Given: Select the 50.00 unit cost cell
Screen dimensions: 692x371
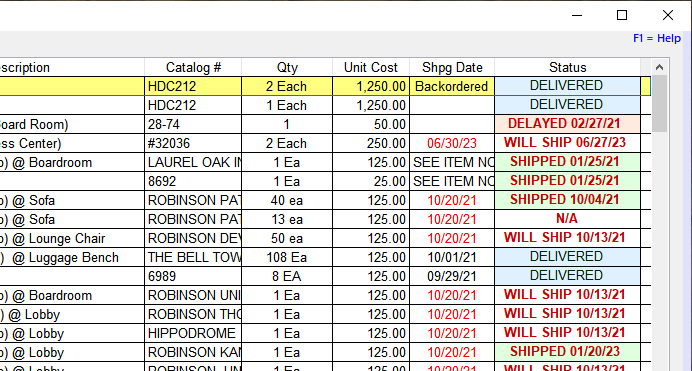Looking at the screenshot, I should click(x=371, y=124).
